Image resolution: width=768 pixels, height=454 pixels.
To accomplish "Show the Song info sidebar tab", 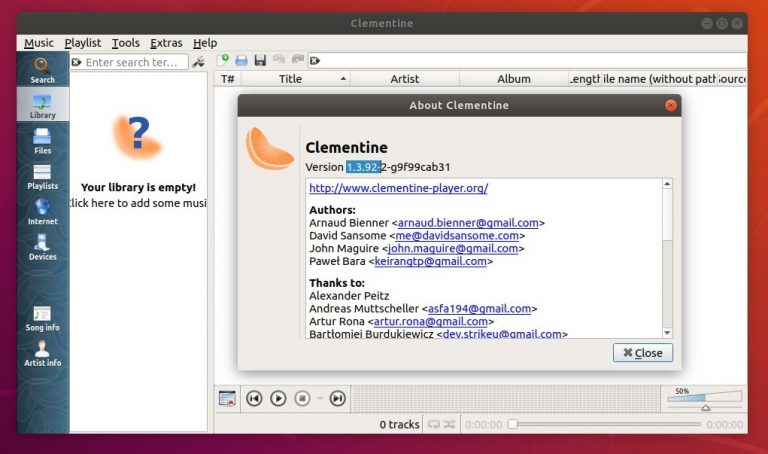I will (x=42, y=318).
